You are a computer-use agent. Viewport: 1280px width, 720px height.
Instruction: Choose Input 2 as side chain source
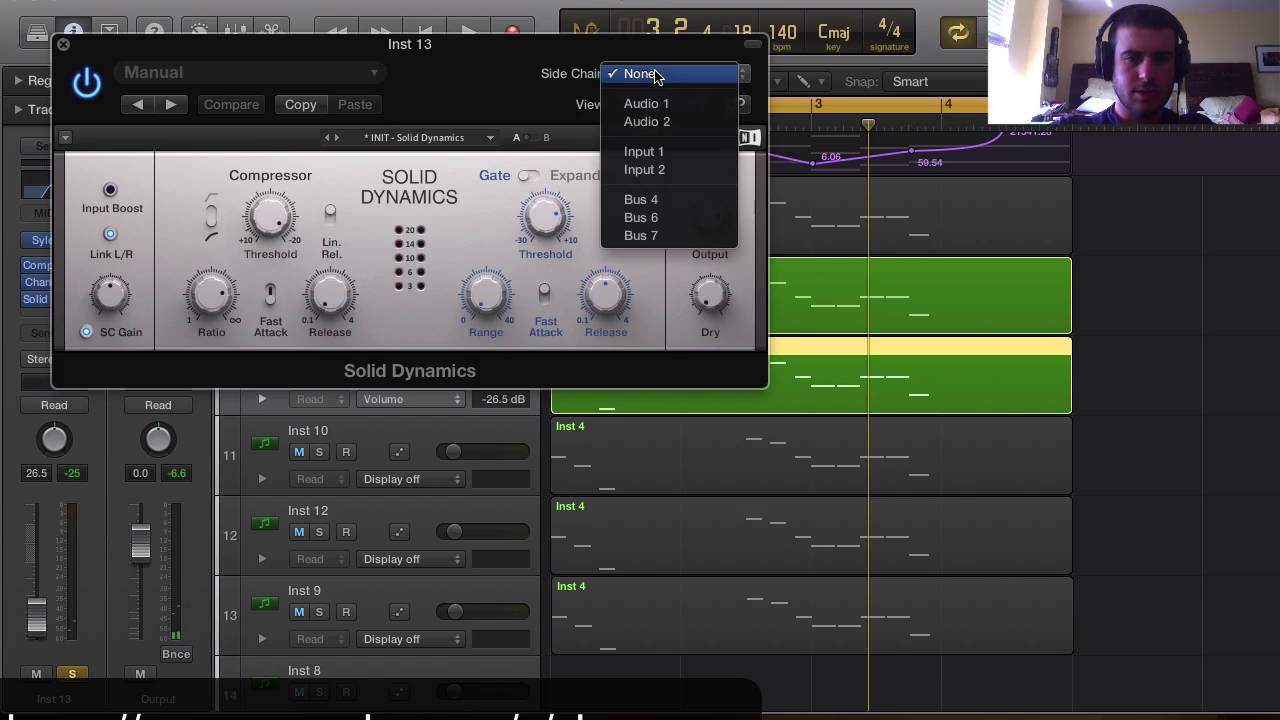(x=669, y=169)
